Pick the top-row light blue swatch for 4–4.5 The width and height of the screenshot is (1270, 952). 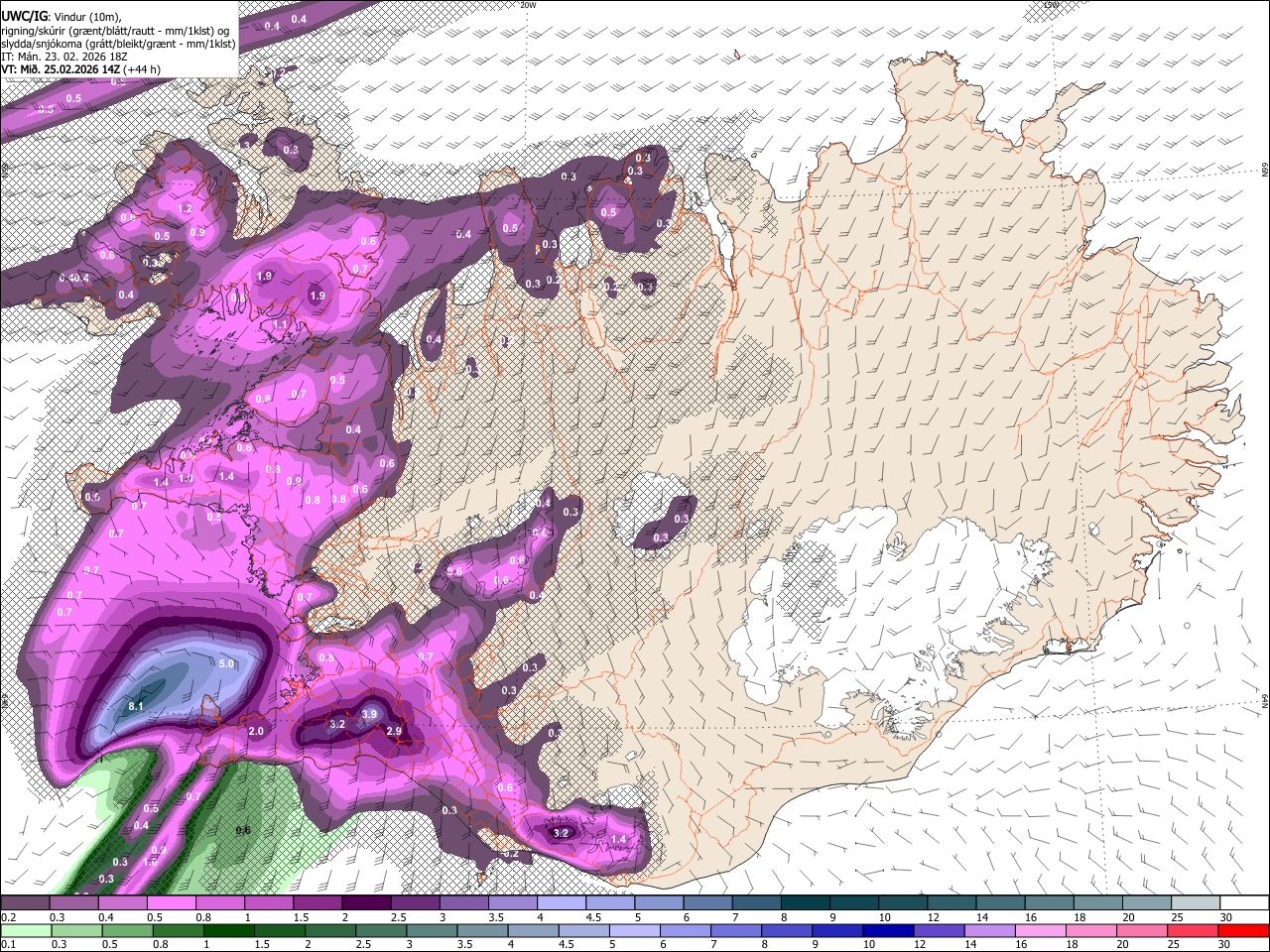[x=560, y=902]
